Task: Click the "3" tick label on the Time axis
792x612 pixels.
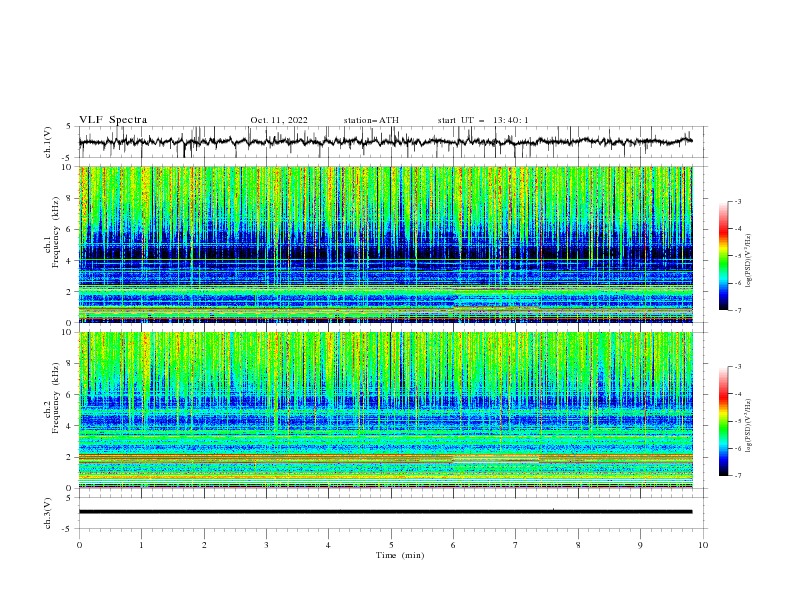Action: click(x=266, y=545)
